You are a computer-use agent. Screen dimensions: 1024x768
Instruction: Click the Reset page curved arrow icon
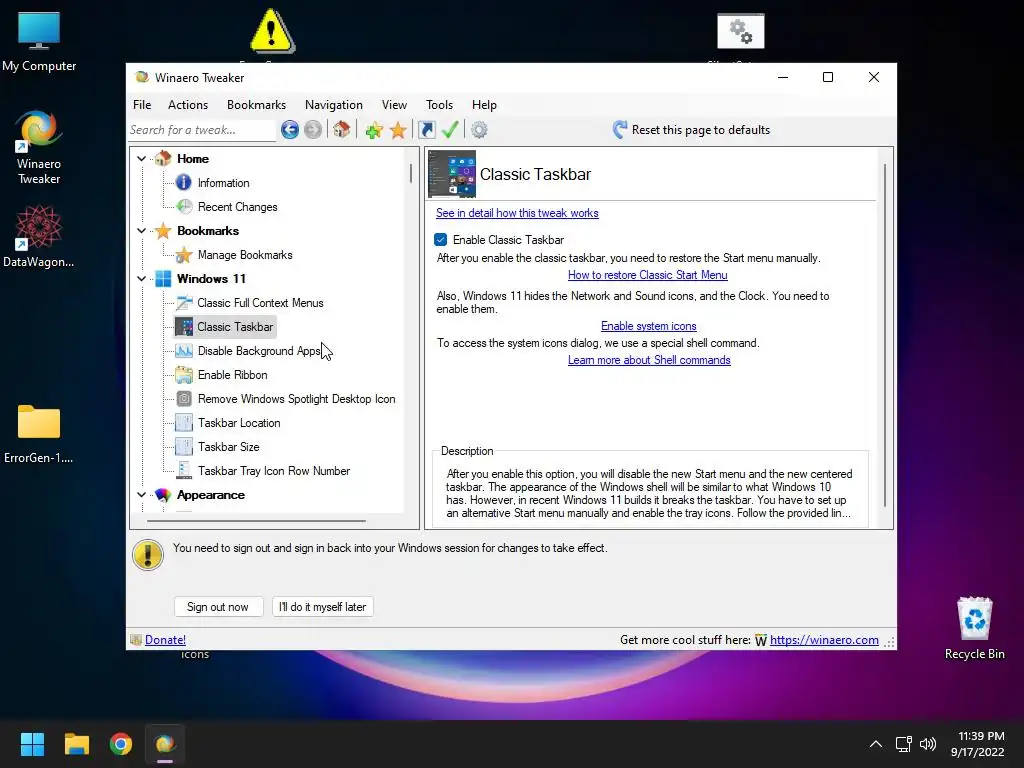coord(620,129)
